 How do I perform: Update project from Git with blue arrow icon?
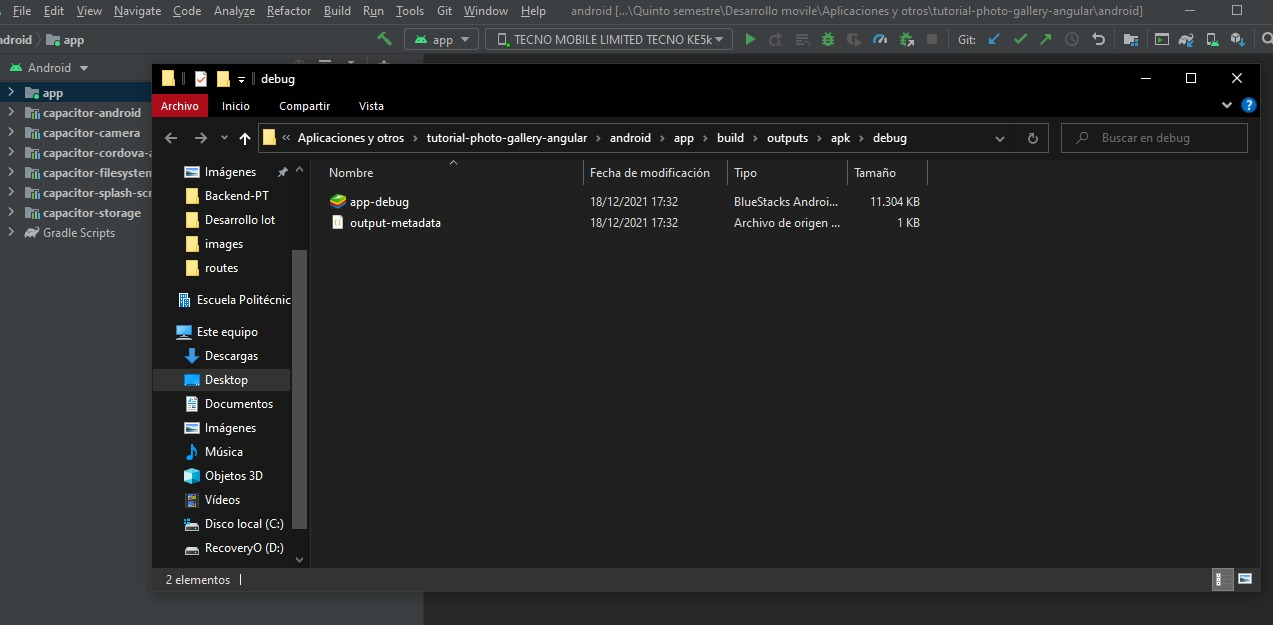[x=993, y=39]
